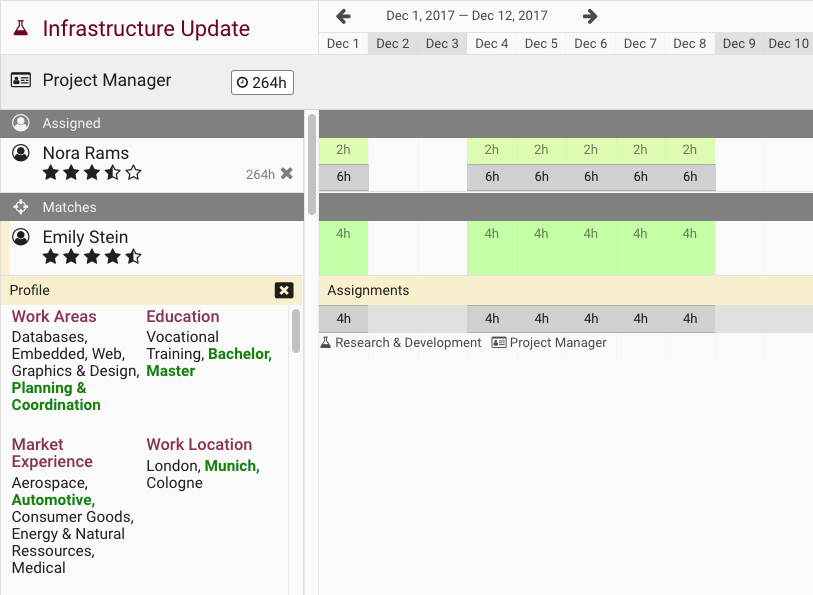The image size is (813, 595).
Task: Click Nora Rams avatar icon
Action: (x=21, y=153)
